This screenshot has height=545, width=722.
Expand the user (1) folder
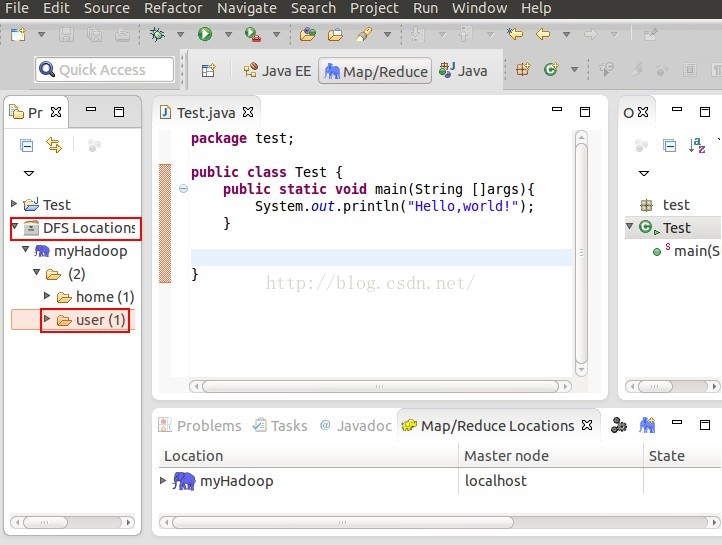(47, 318)
